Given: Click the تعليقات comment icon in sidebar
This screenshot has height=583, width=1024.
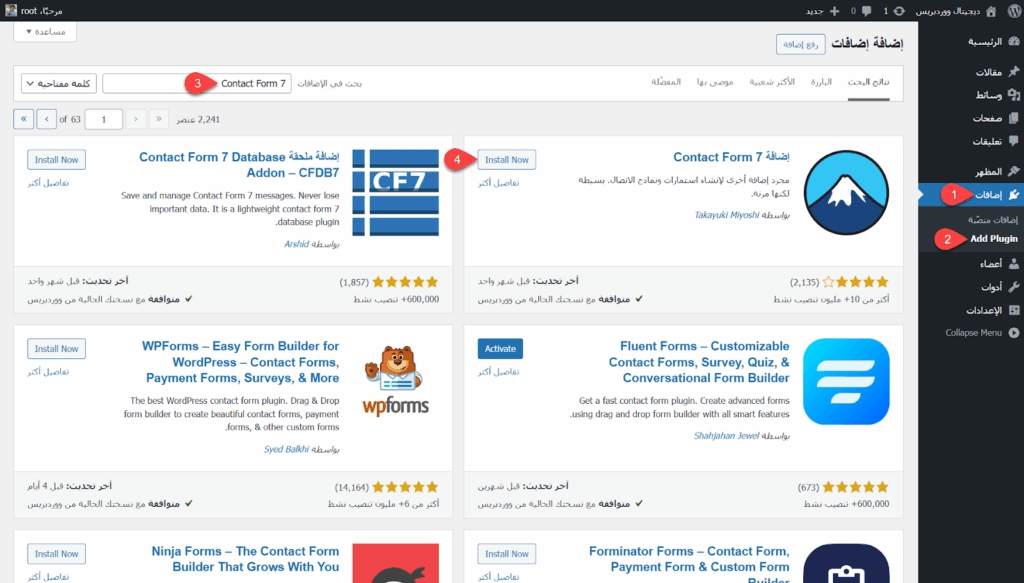Looking at the screenshot, I should tap(1014, 141).
